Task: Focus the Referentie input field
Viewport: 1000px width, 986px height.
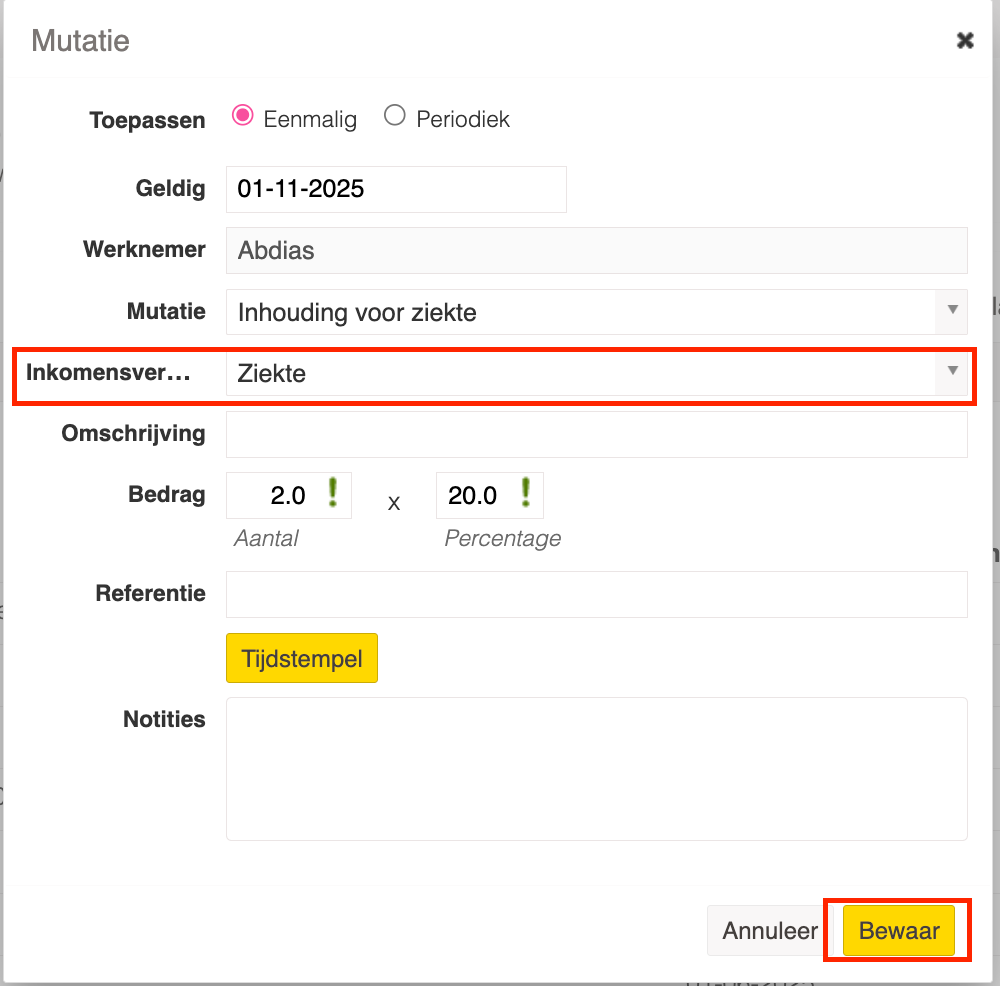Action: (596, 594)
